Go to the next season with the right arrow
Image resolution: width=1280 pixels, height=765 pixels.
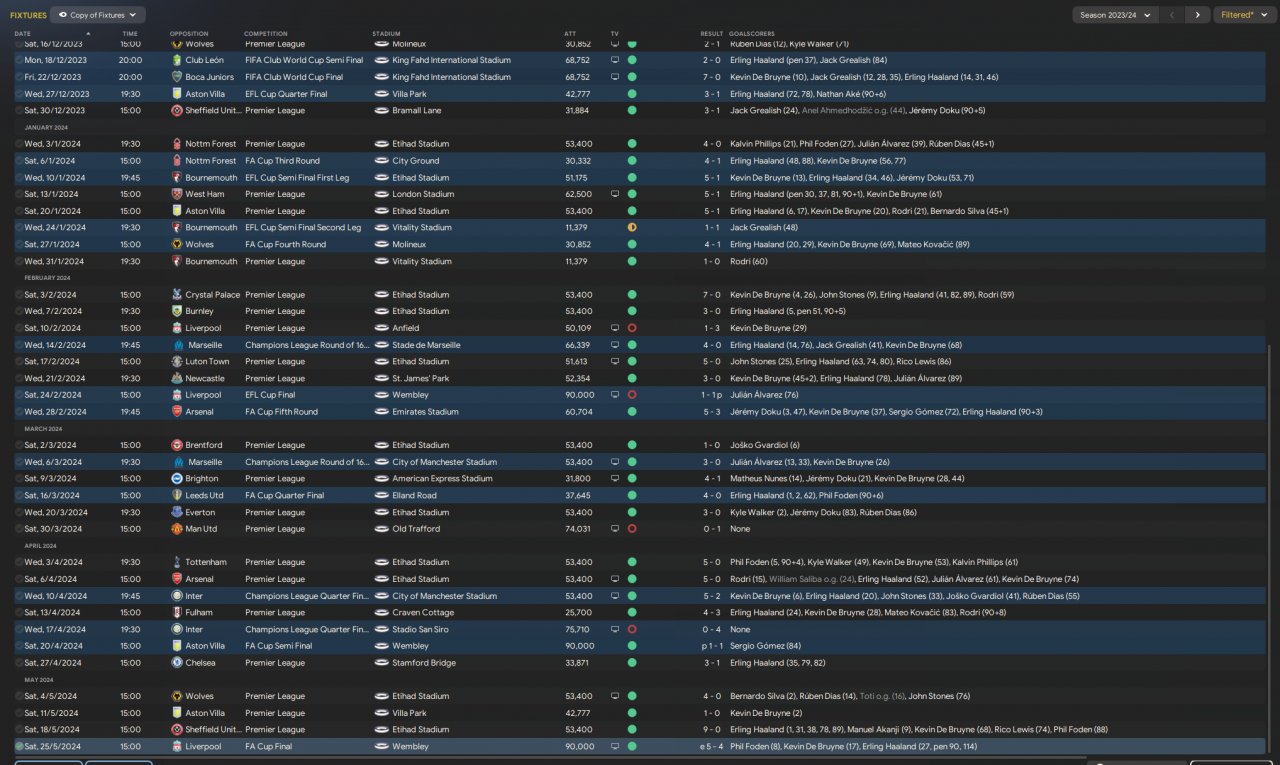[1198, 15]
